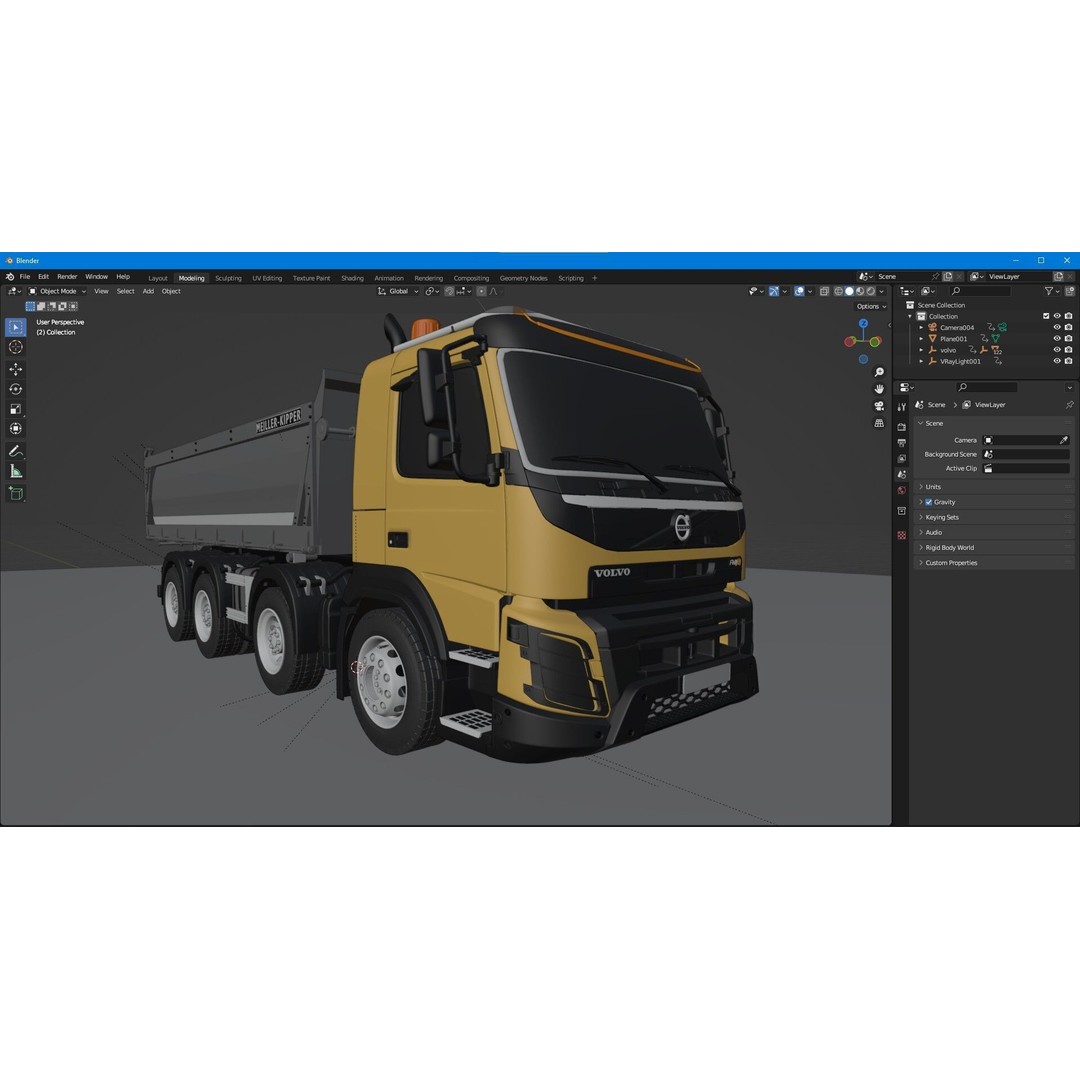Switch to material preview shading
The image size is (1080, 1080).
(860, 291)
